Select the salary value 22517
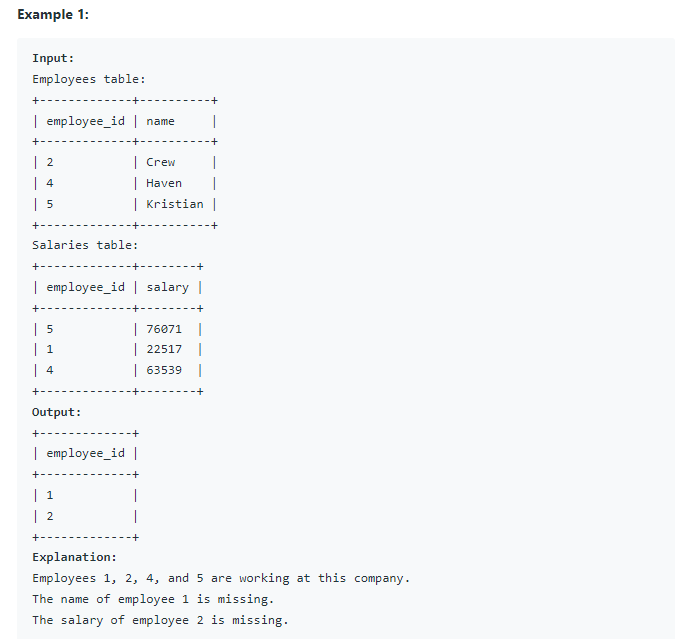This screenshot has height=639, width=678. coord(164,349)
